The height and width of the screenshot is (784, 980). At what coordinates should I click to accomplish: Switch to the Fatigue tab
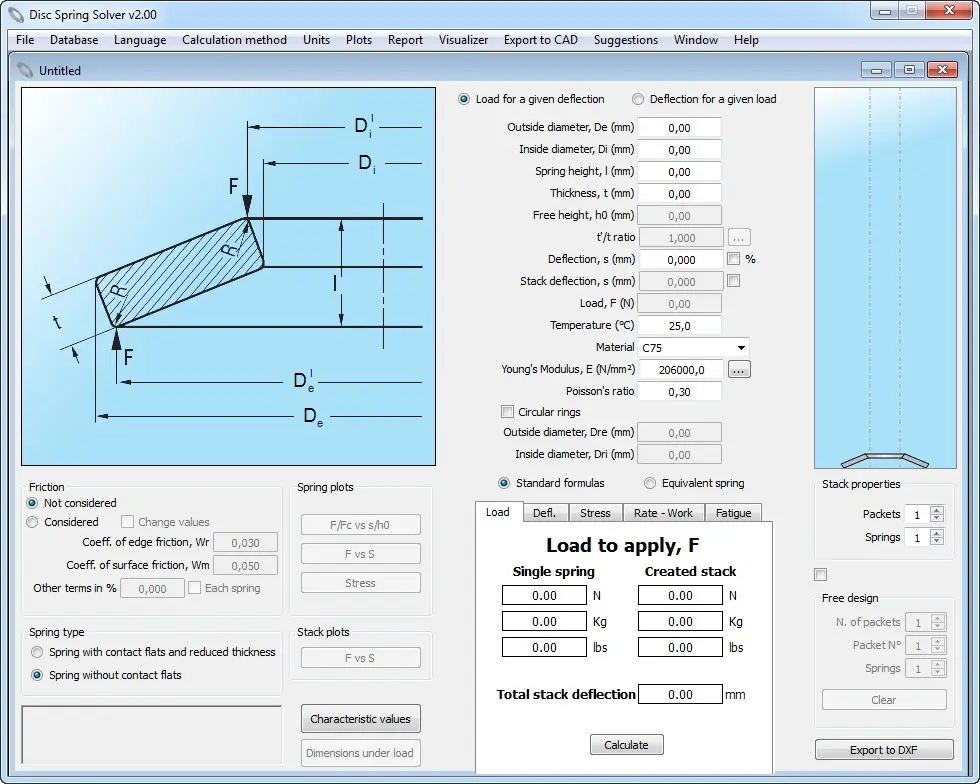(x=733, y=513)
